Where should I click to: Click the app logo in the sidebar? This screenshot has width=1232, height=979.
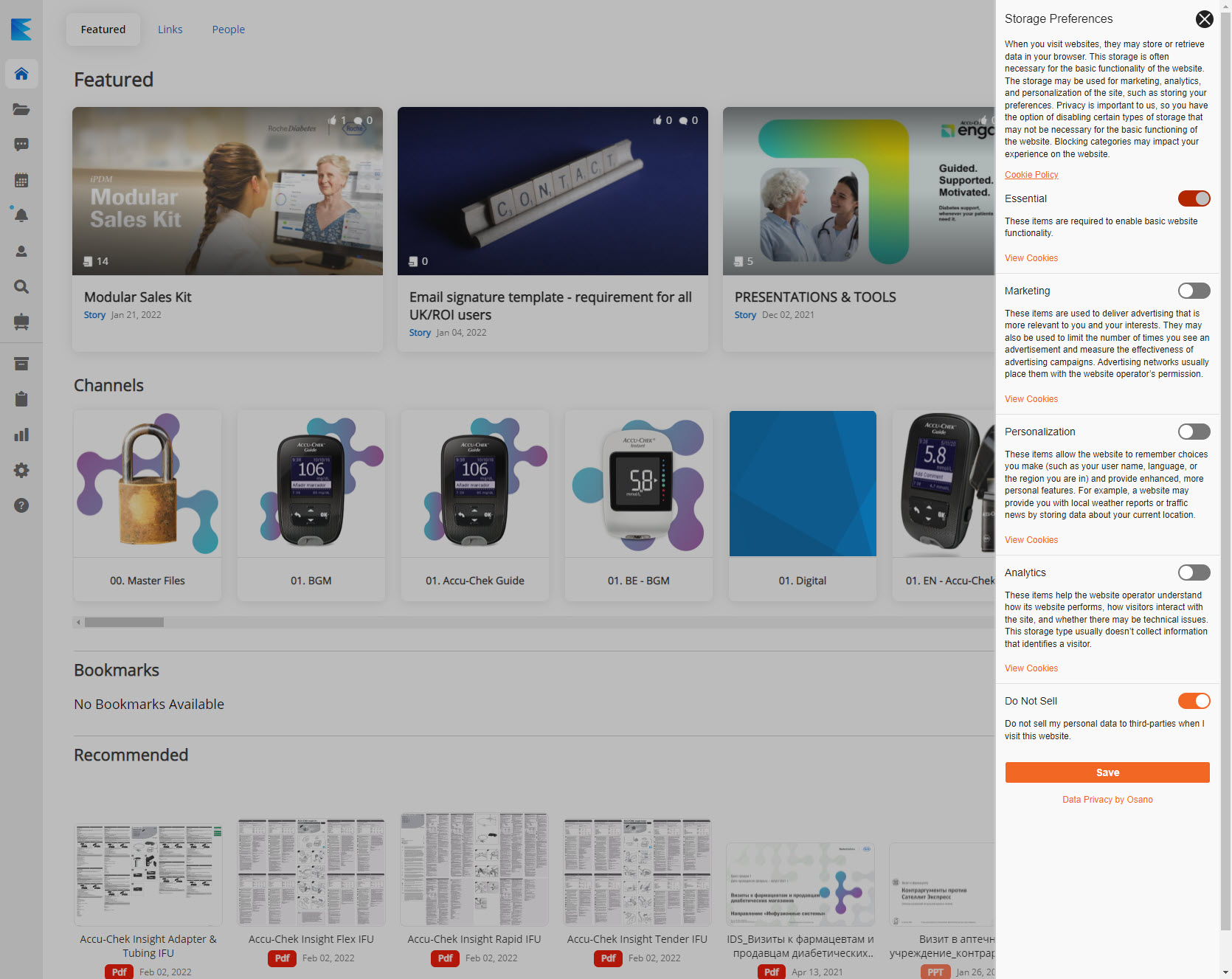[x=21, y=30]
